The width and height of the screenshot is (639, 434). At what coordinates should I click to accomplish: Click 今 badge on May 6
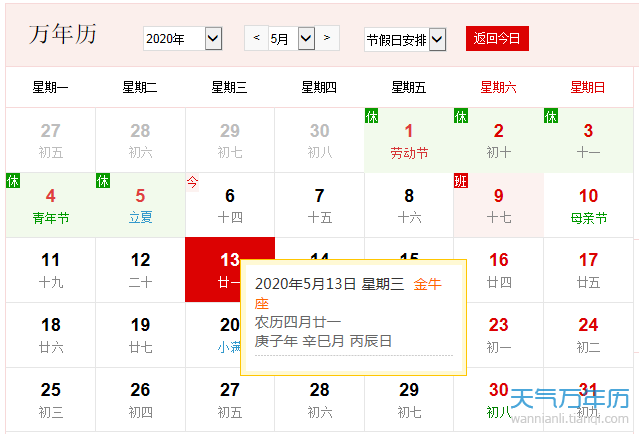click(x=192, y=182)
